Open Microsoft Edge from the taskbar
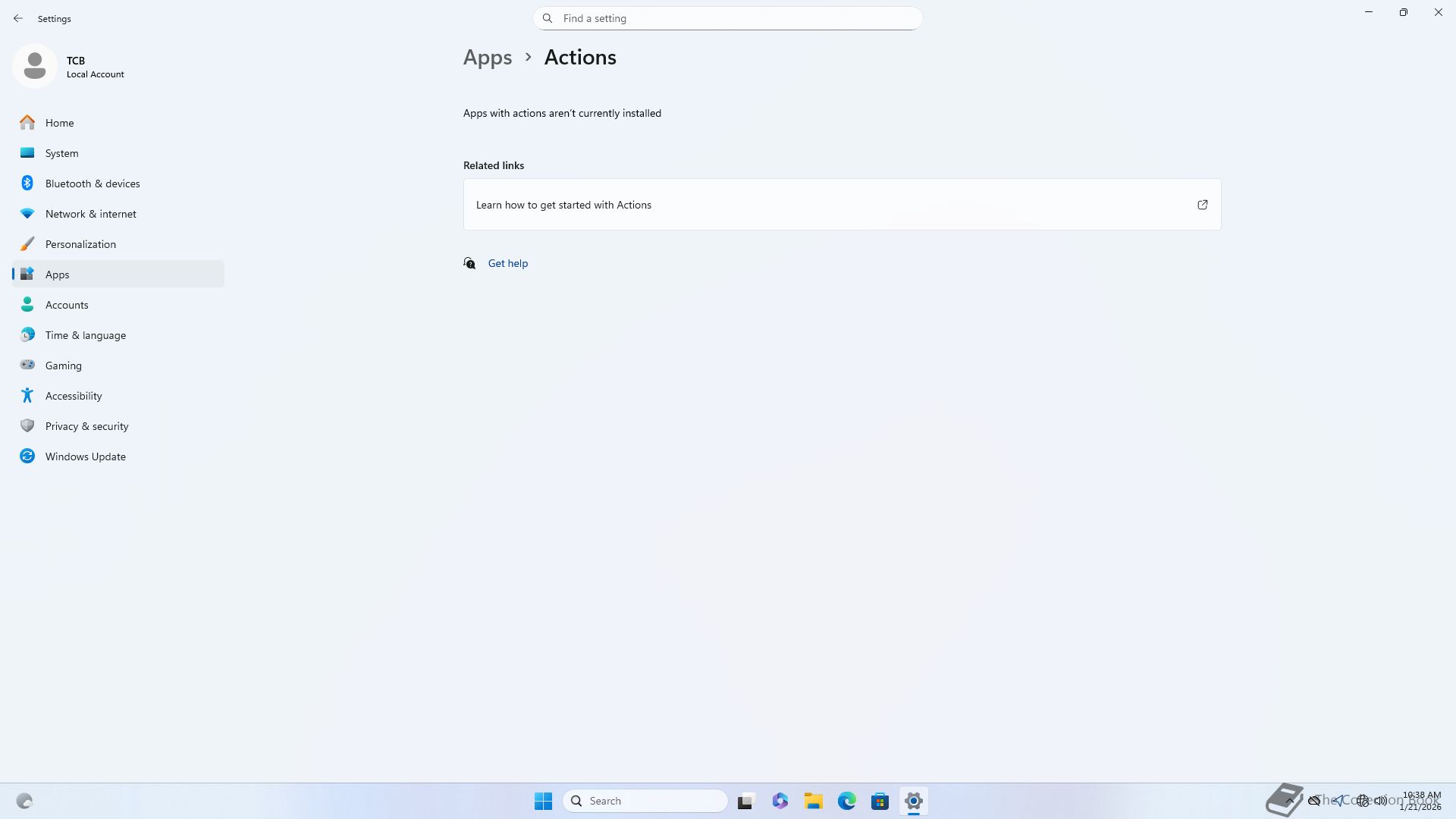The height and width of the screenshot is (819, 1456). pos(846,801)
